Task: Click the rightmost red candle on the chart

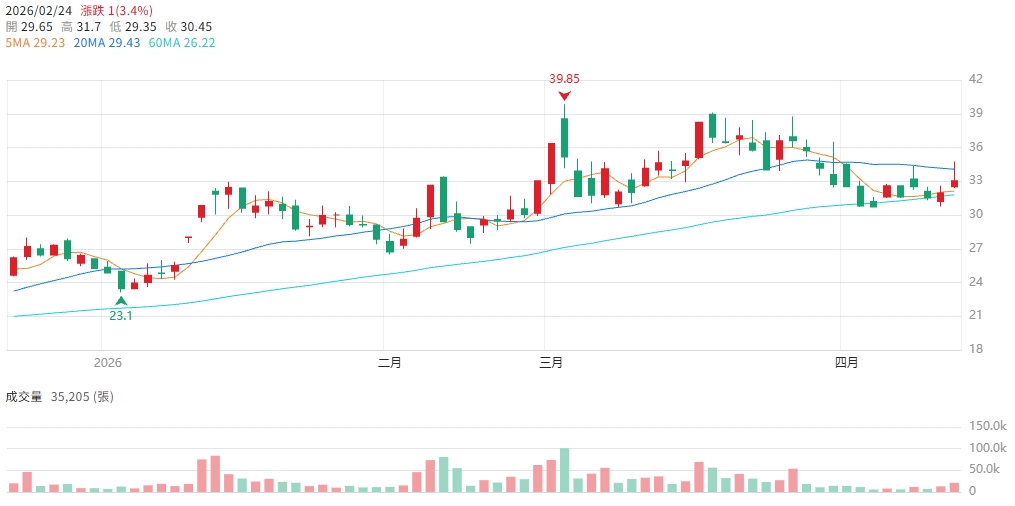Action: pos(955,181)
